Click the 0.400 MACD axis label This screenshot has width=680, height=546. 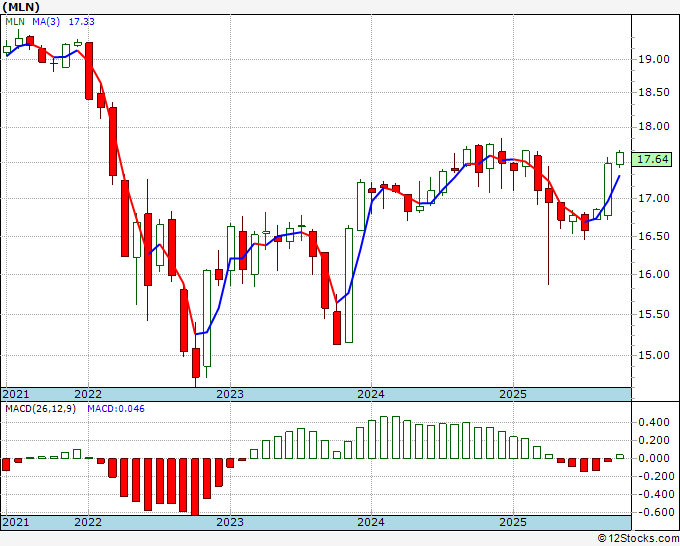(654, 422)
